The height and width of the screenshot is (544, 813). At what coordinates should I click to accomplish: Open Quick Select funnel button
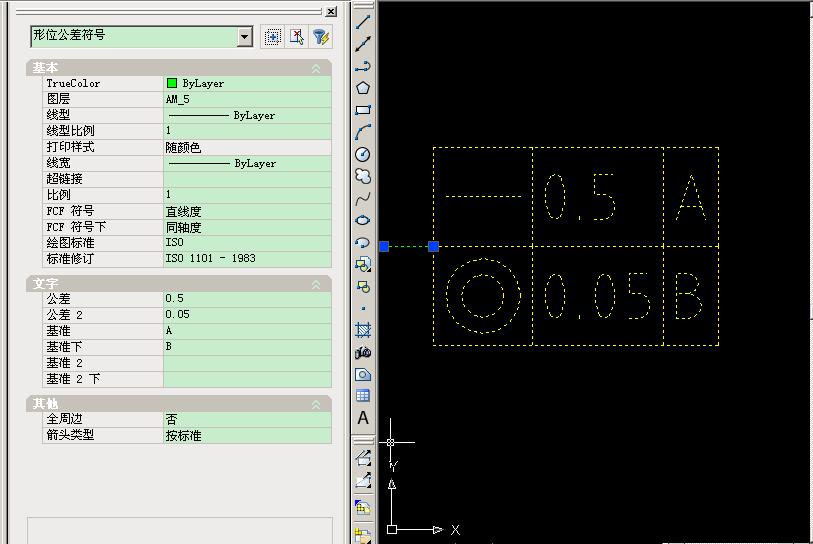[320, 37]
